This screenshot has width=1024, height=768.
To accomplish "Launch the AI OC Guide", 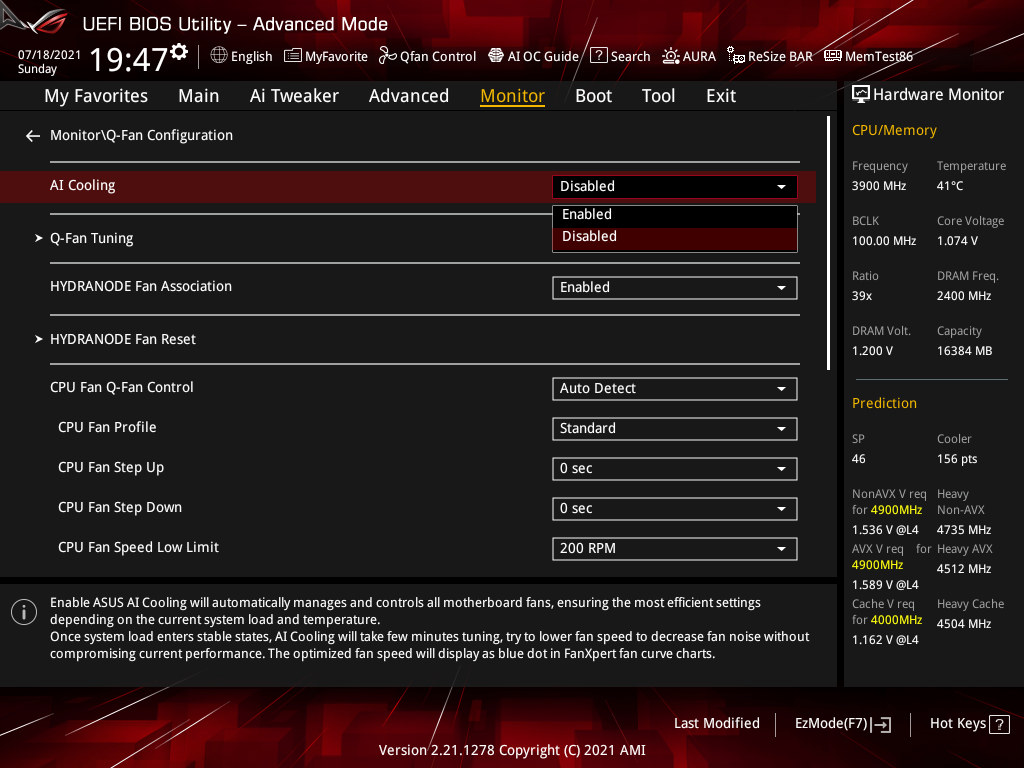I will pyautogui.click(x=533, y=56).
